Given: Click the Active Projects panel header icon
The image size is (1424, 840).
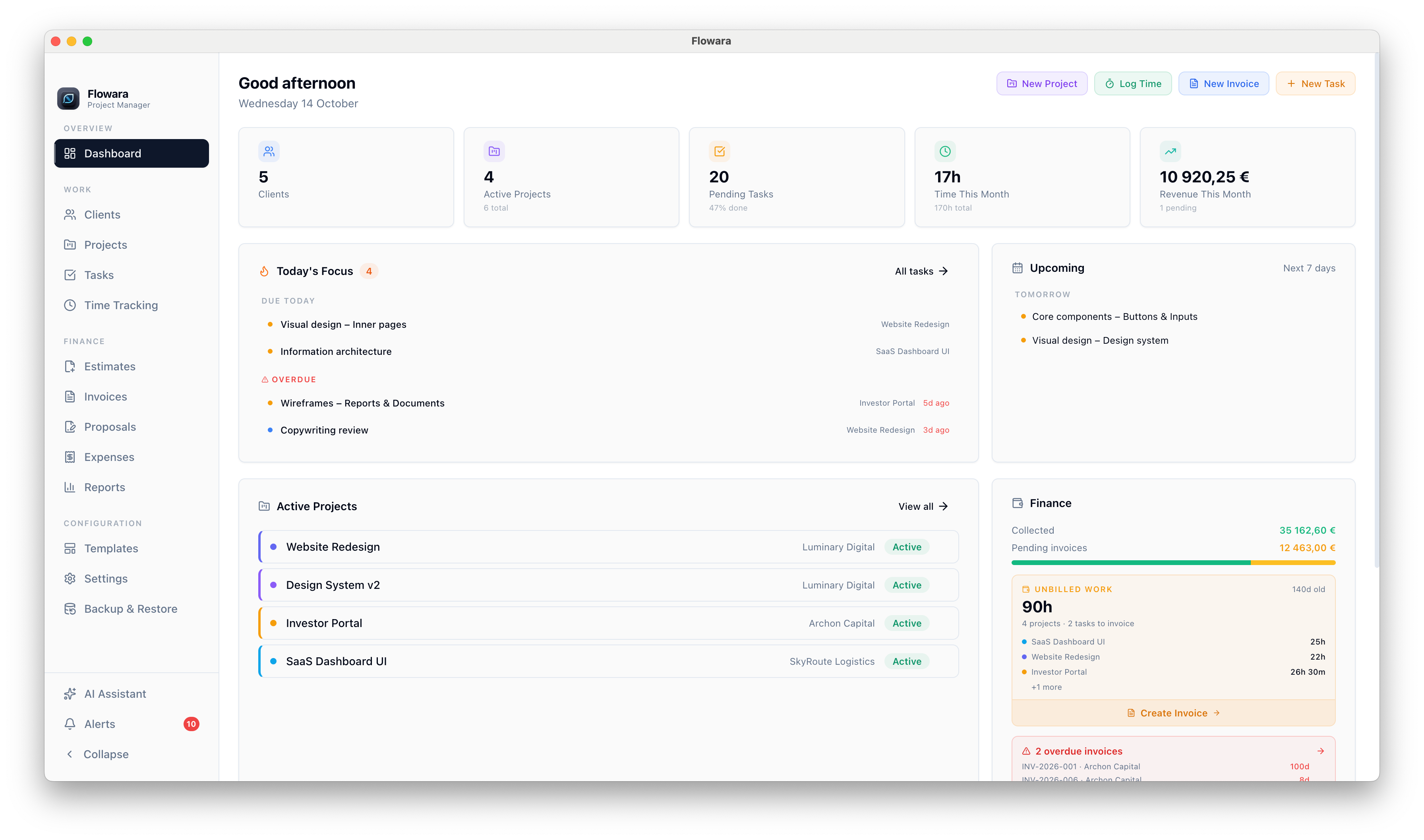Looking at the screenshot, I should click(x=264, y=506).
